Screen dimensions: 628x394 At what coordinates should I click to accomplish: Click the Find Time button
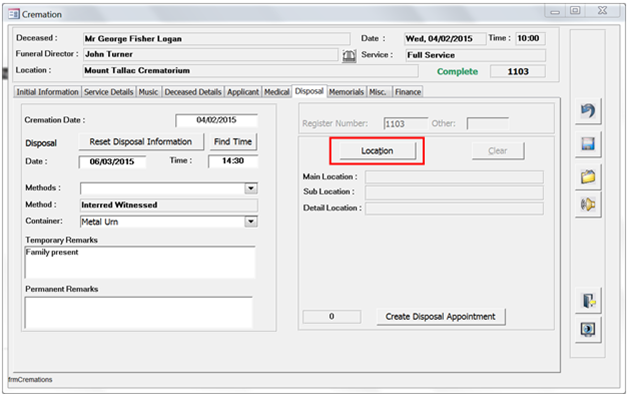(x=233, y=142)
